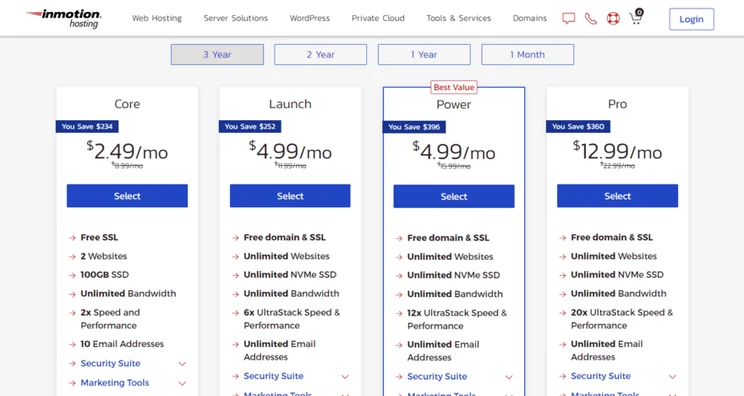Open Security Suite link in Power plan
Viewport: 744px width, 396px height.
tap(437, 377)
